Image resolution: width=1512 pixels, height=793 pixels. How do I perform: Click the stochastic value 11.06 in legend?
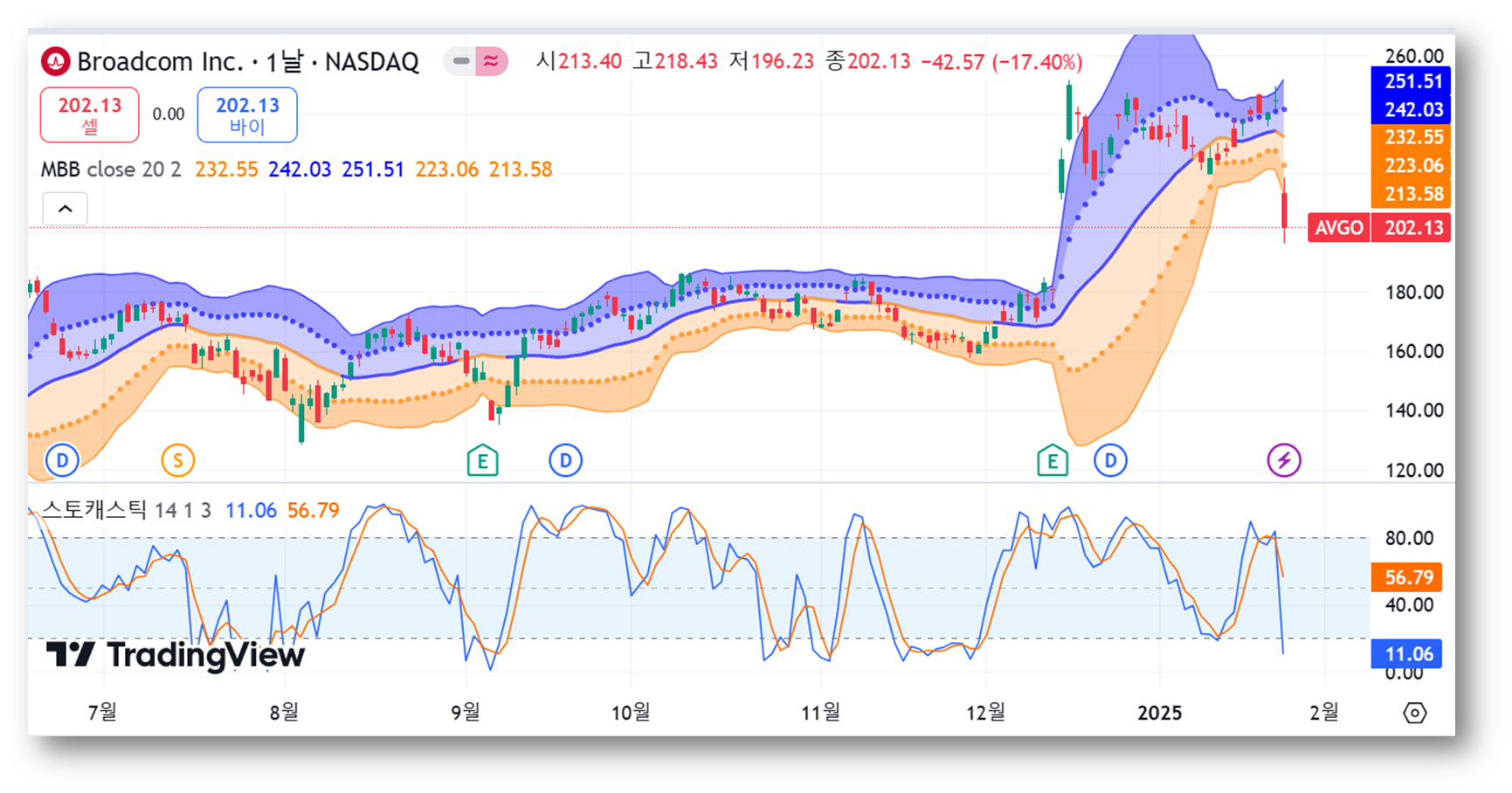(x=251, y=510)
